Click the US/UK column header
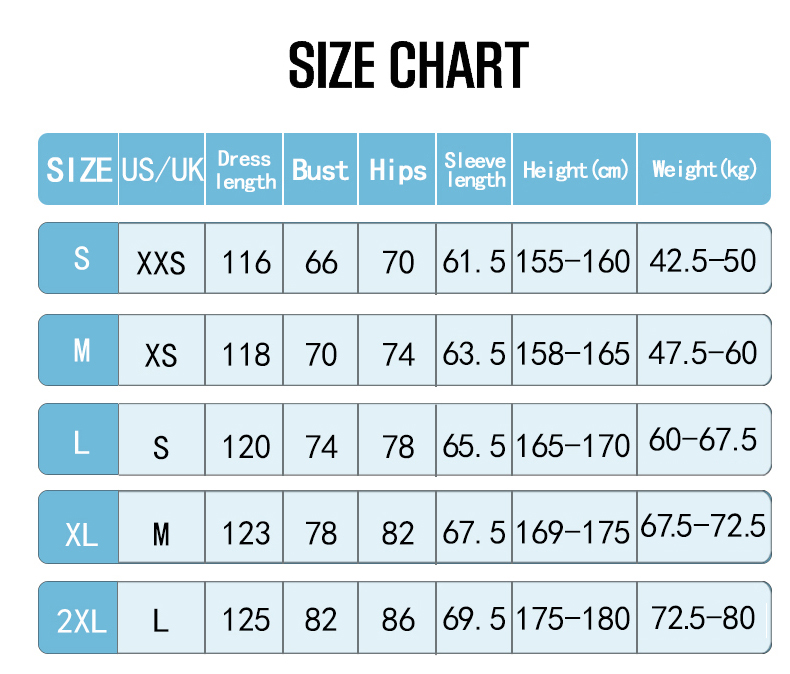Screen dimensions: 790x674 tap(162, 170)
